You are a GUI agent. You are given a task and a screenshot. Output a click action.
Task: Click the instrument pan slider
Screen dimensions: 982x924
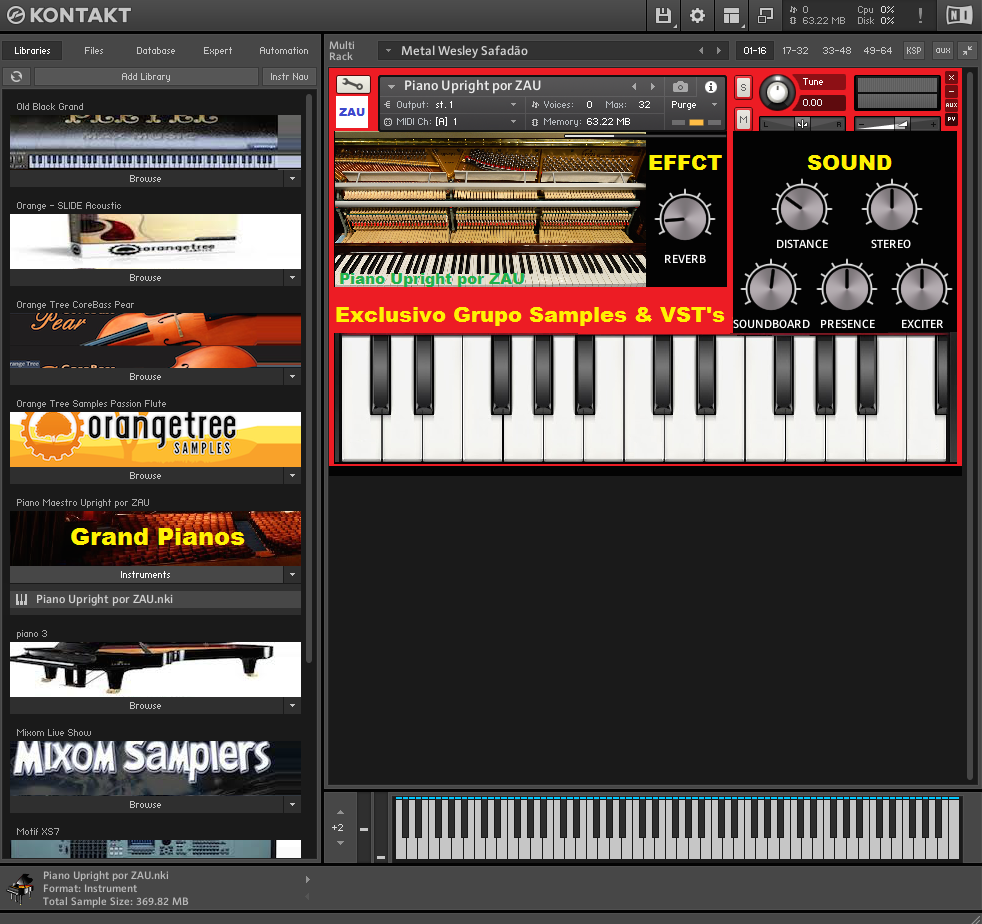point(803,124)
